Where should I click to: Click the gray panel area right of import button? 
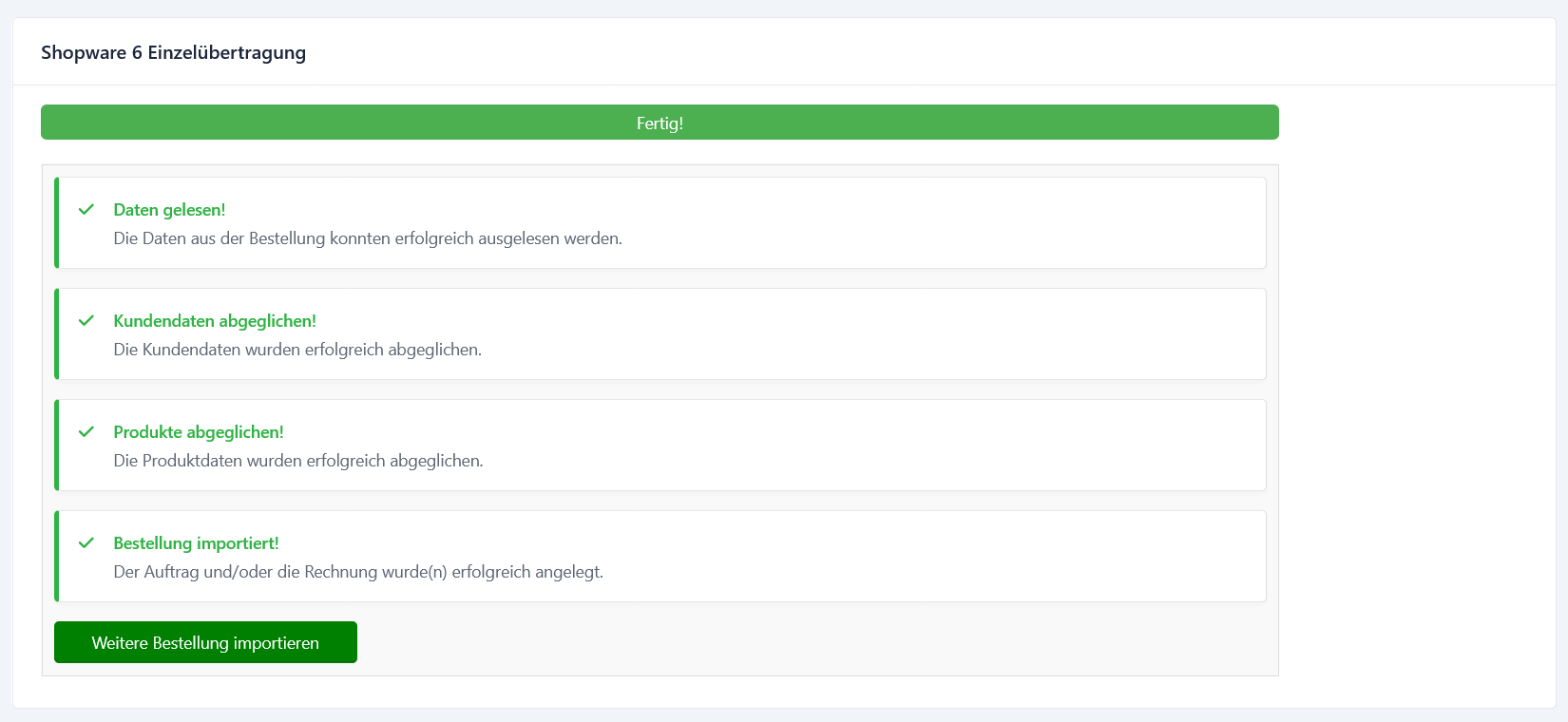coord(808,642)
